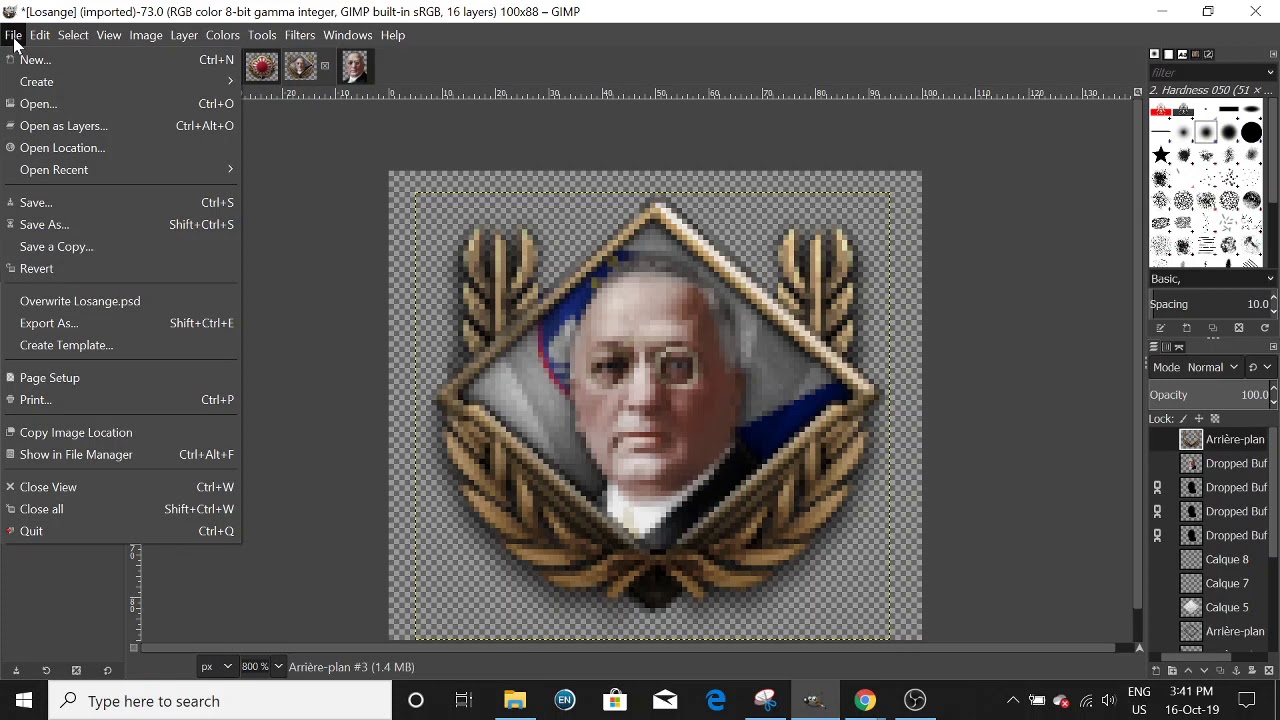Choose Close all from the File menu

tap(120, 509)
